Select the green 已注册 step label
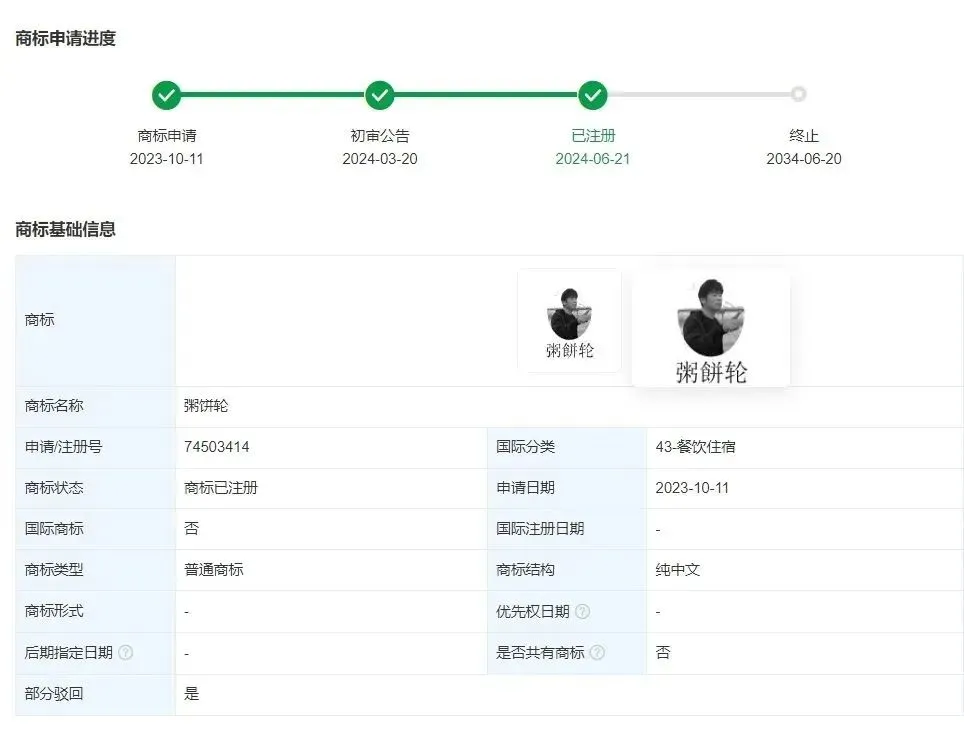Viewport: 964px width, 742px height. [593, 136]
